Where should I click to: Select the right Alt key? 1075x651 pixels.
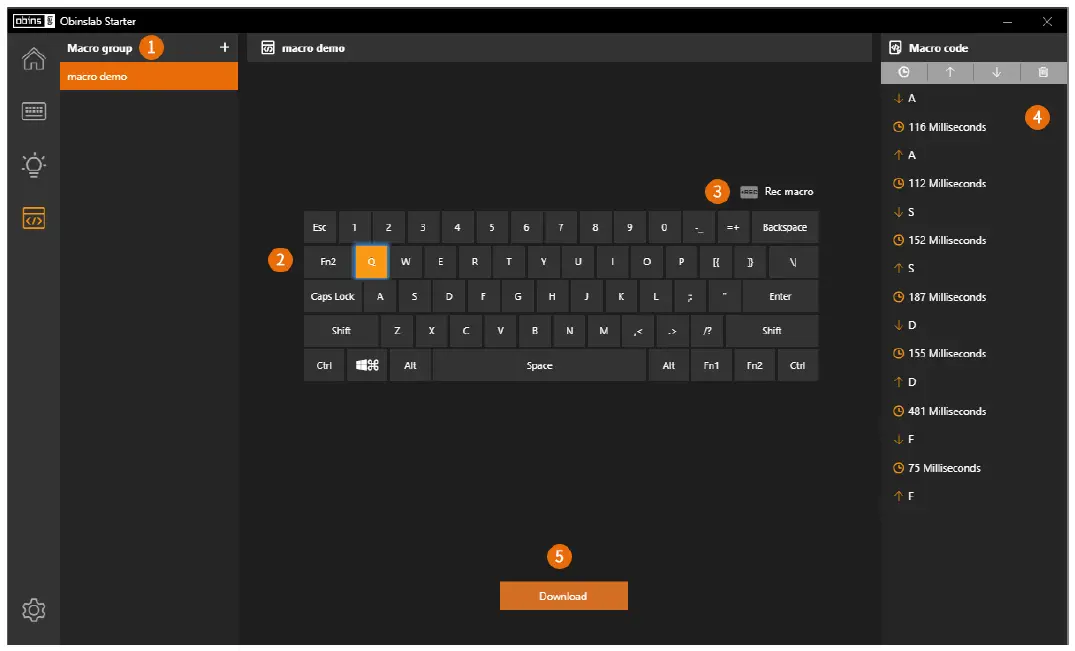[668, 365]
